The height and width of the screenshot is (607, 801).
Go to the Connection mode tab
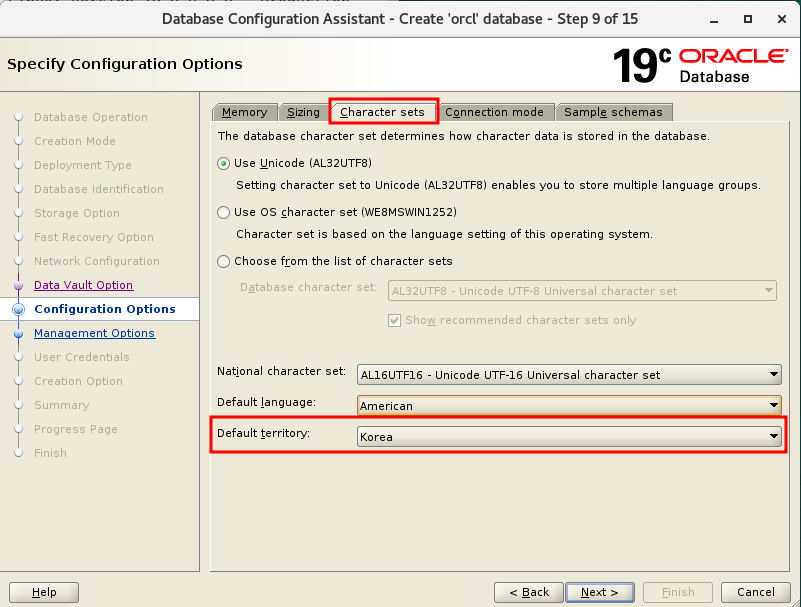[494, 112]
